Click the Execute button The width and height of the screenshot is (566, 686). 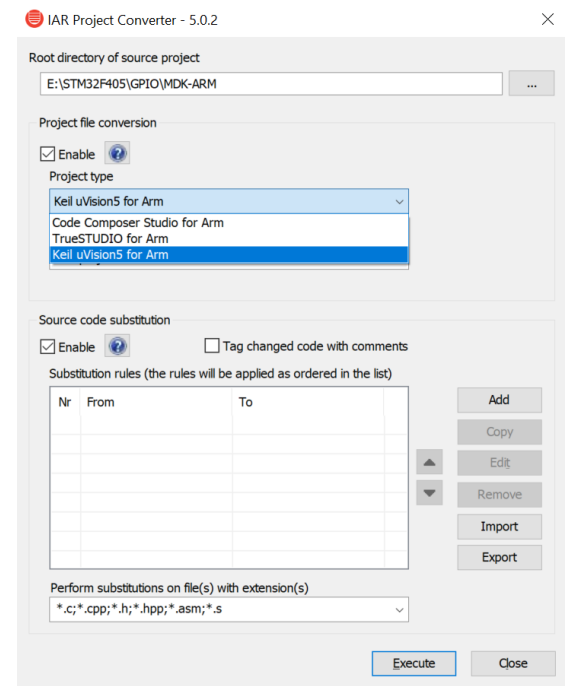(x=414, y=663)
